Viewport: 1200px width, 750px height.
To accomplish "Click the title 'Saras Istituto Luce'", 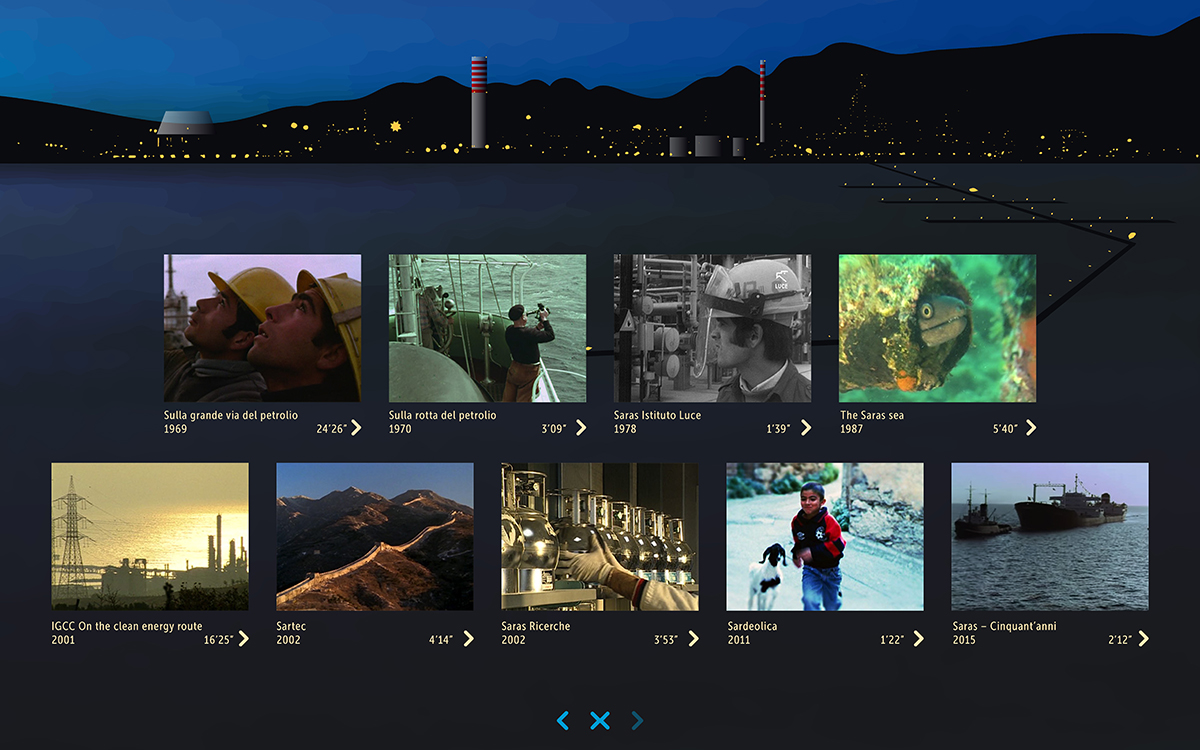I will click(x=658, y=415).
